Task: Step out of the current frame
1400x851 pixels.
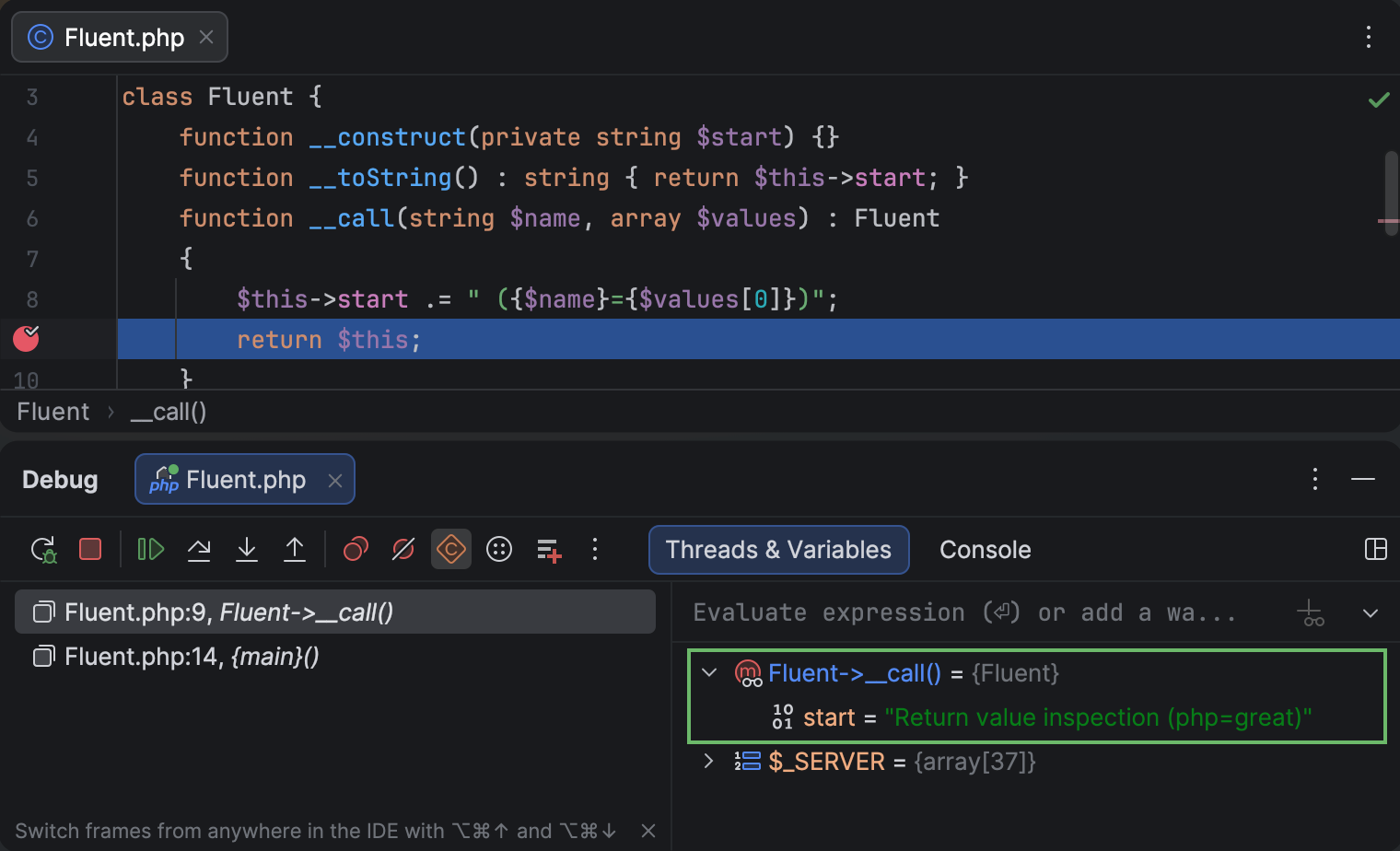Action: click(x=295, y=549)
